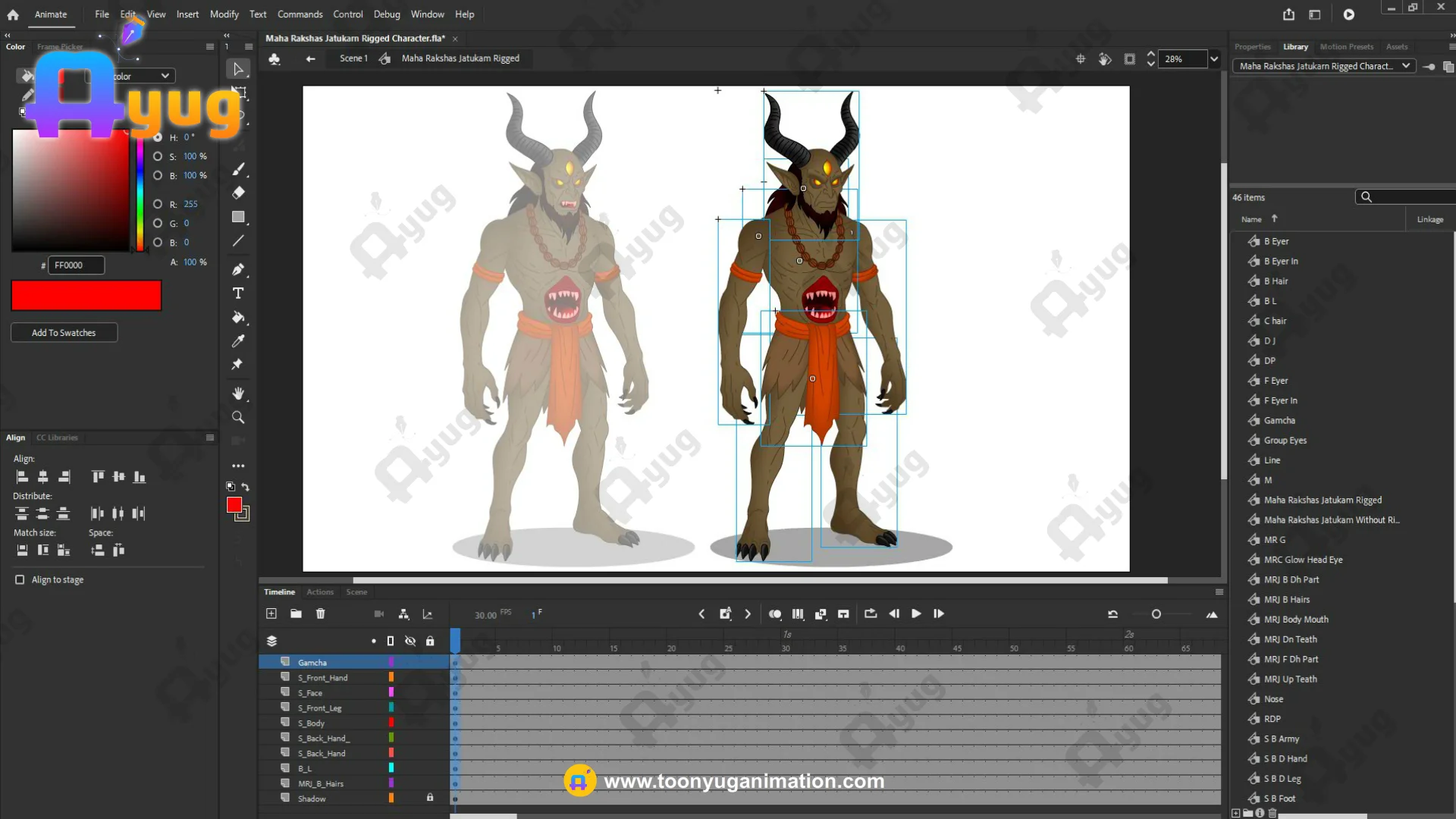Click Add To Swatches button

pyautogui.click(x=64, y=333)
